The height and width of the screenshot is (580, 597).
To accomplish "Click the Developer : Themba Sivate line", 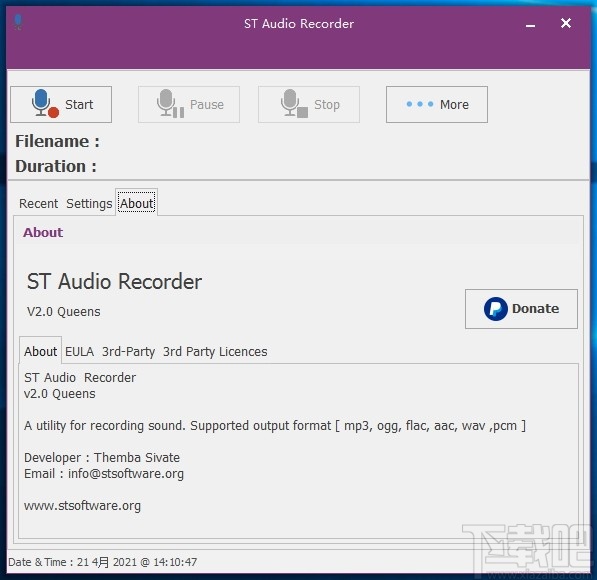I will coord(102,457).
